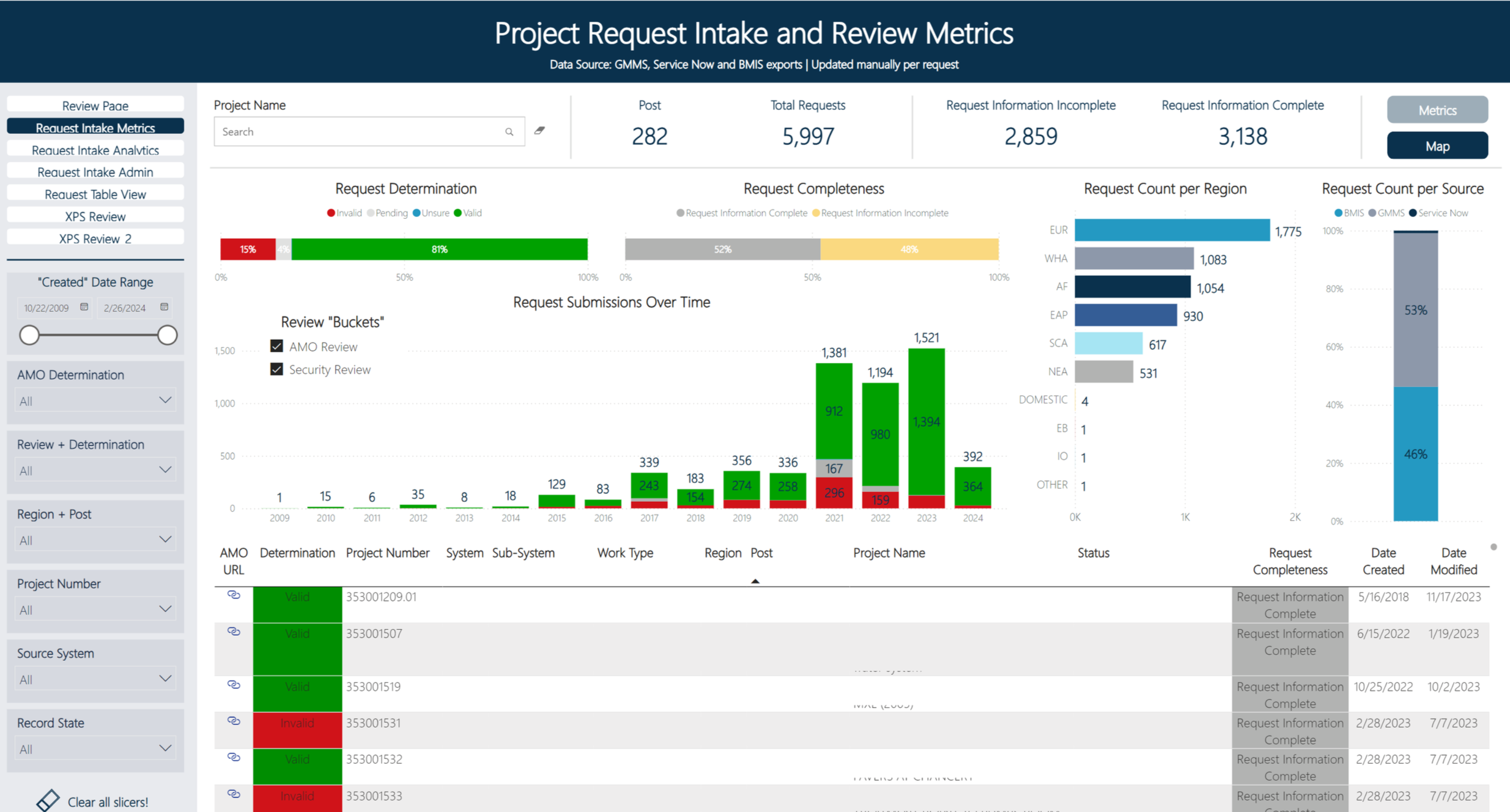
Task: Toggle the Invalid legend item in Request Determination
Action: (x=344, y=213)
